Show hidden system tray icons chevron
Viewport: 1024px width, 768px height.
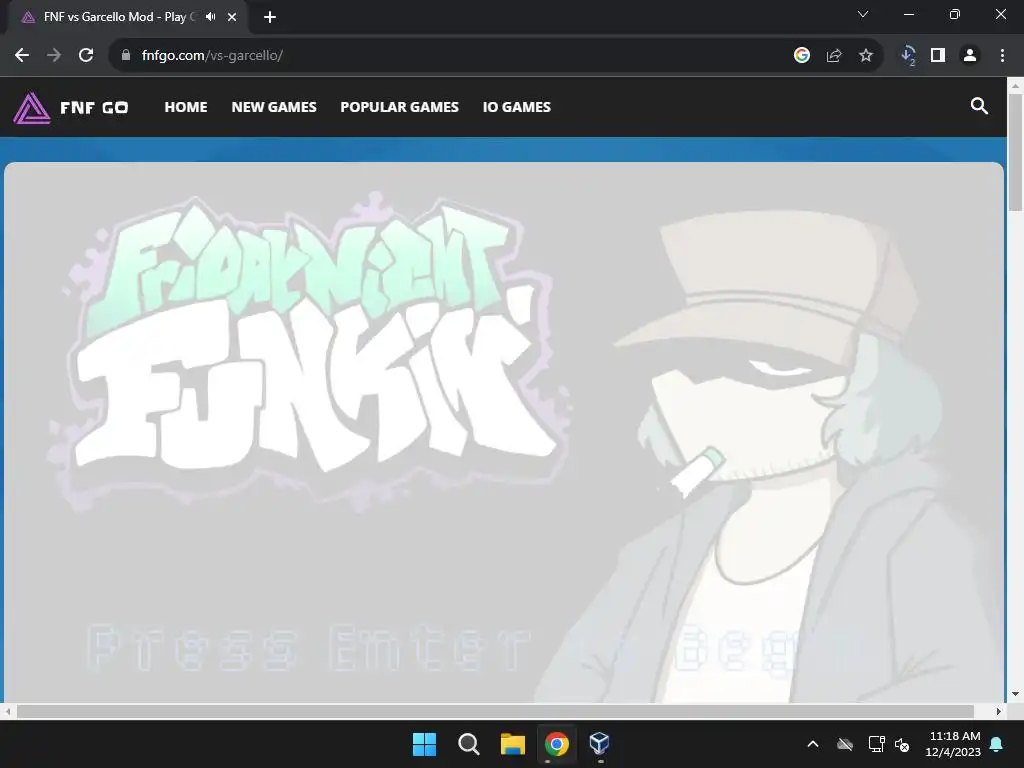813,744
